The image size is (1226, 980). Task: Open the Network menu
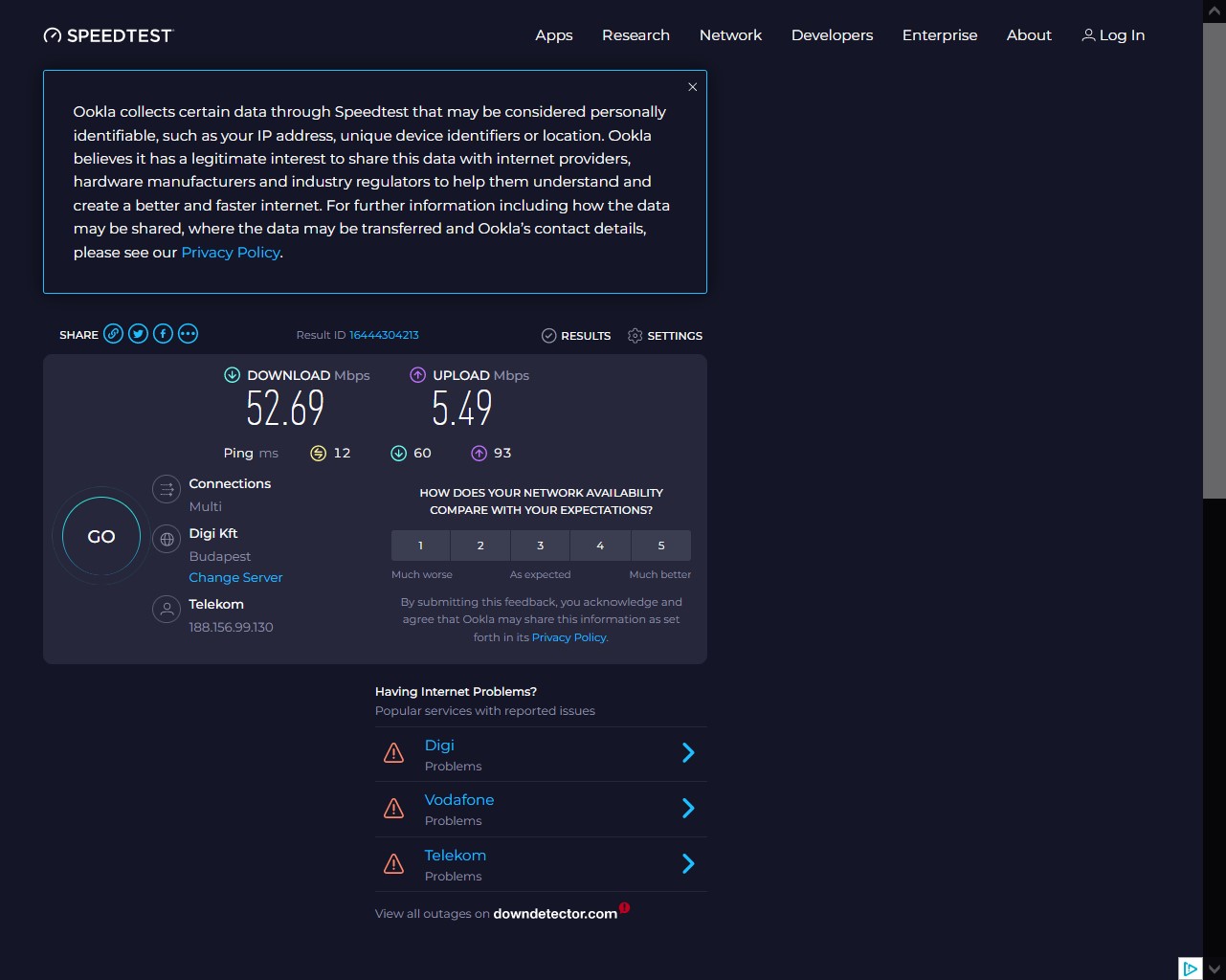[x=730, y=35]
